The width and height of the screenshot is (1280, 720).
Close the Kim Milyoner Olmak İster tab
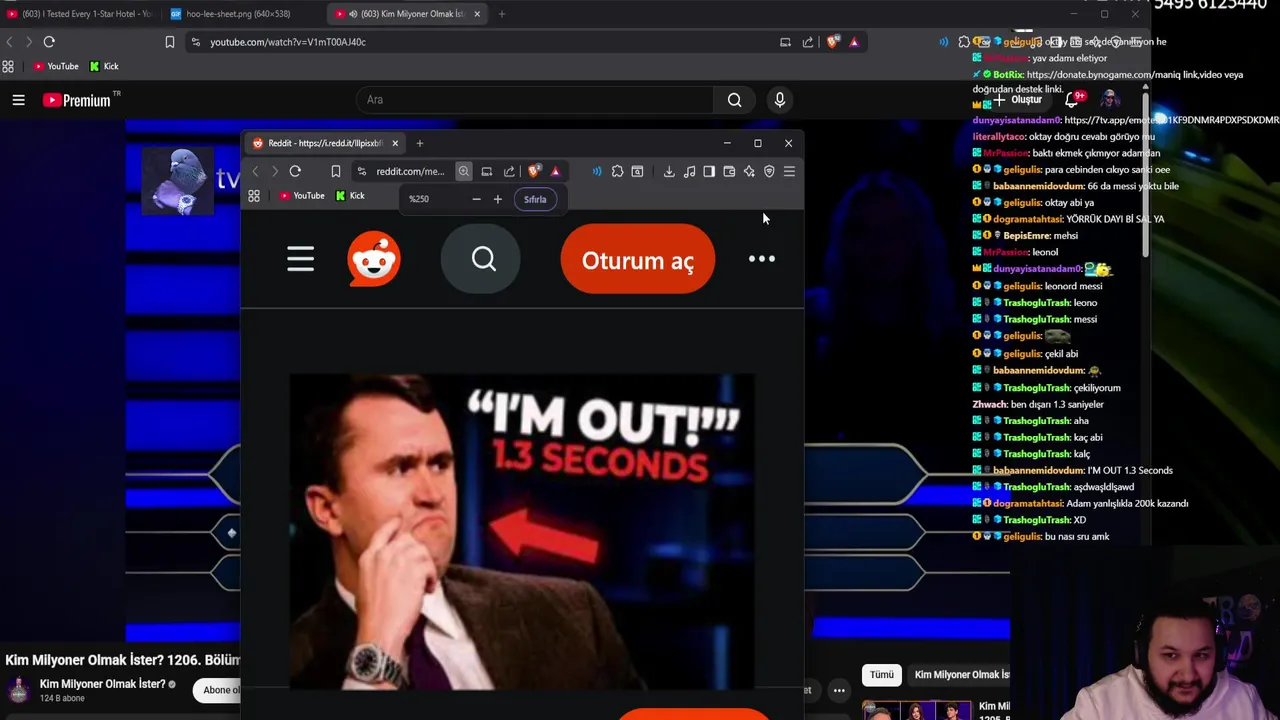pos(477,14)
